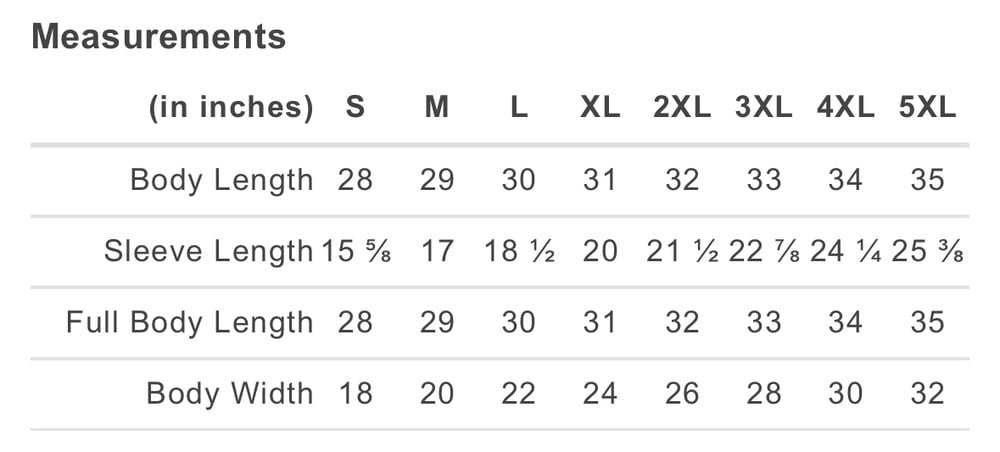Select the 2XL size column header
This screenshot has height=452, width=1000.
(x=682, y=108)
